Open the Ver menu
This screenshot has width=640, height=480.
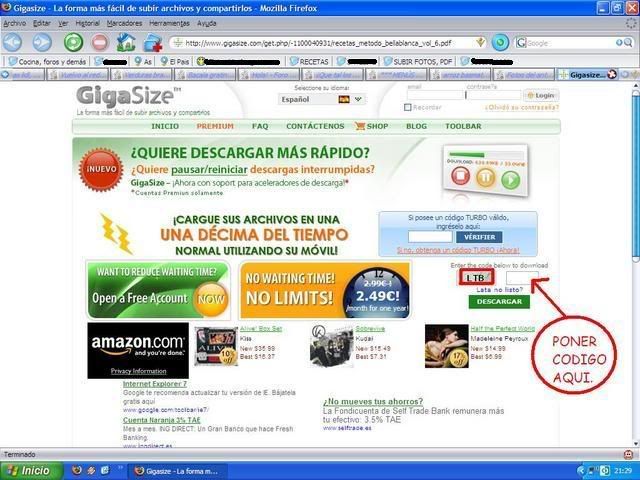pos(63,23)
